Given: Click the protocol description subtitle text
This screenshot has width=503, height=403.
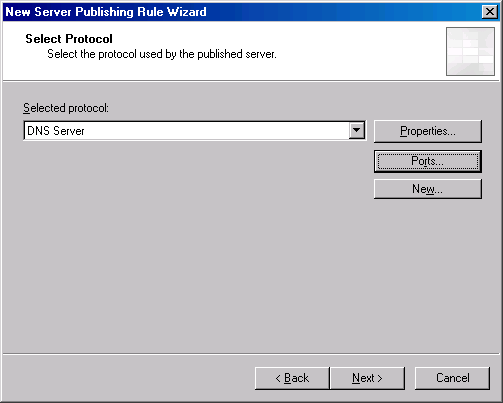Looking at the screenshot, I should tap(162, 54).
